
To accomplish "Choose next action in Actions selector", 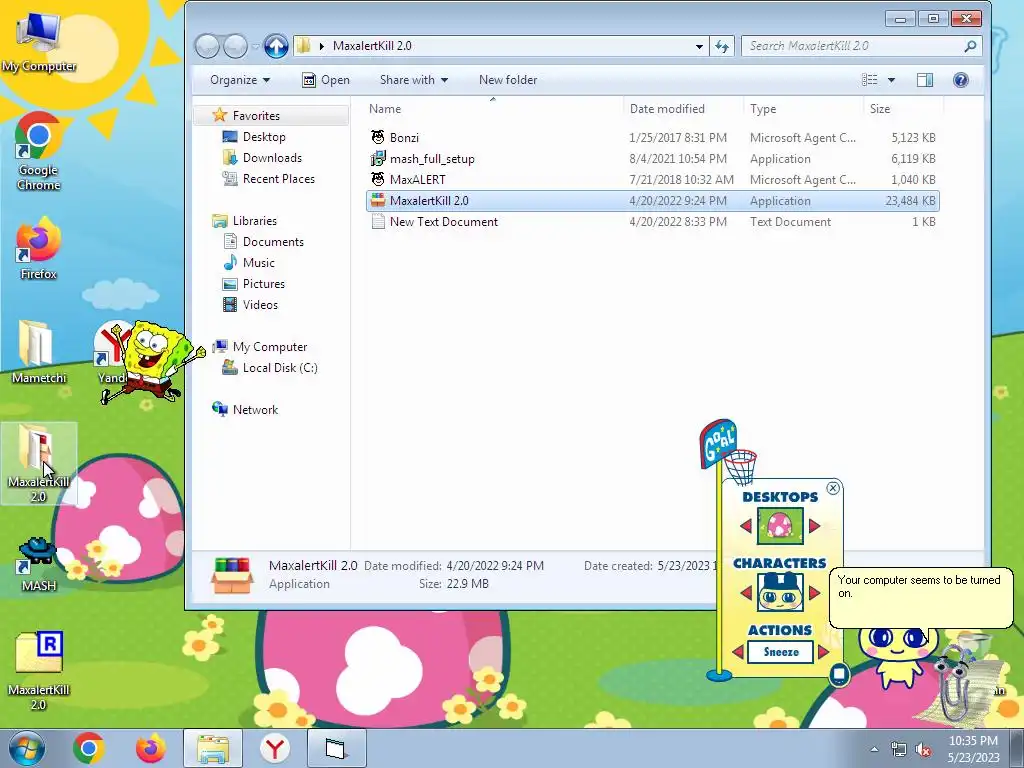I will coord(823,652).
